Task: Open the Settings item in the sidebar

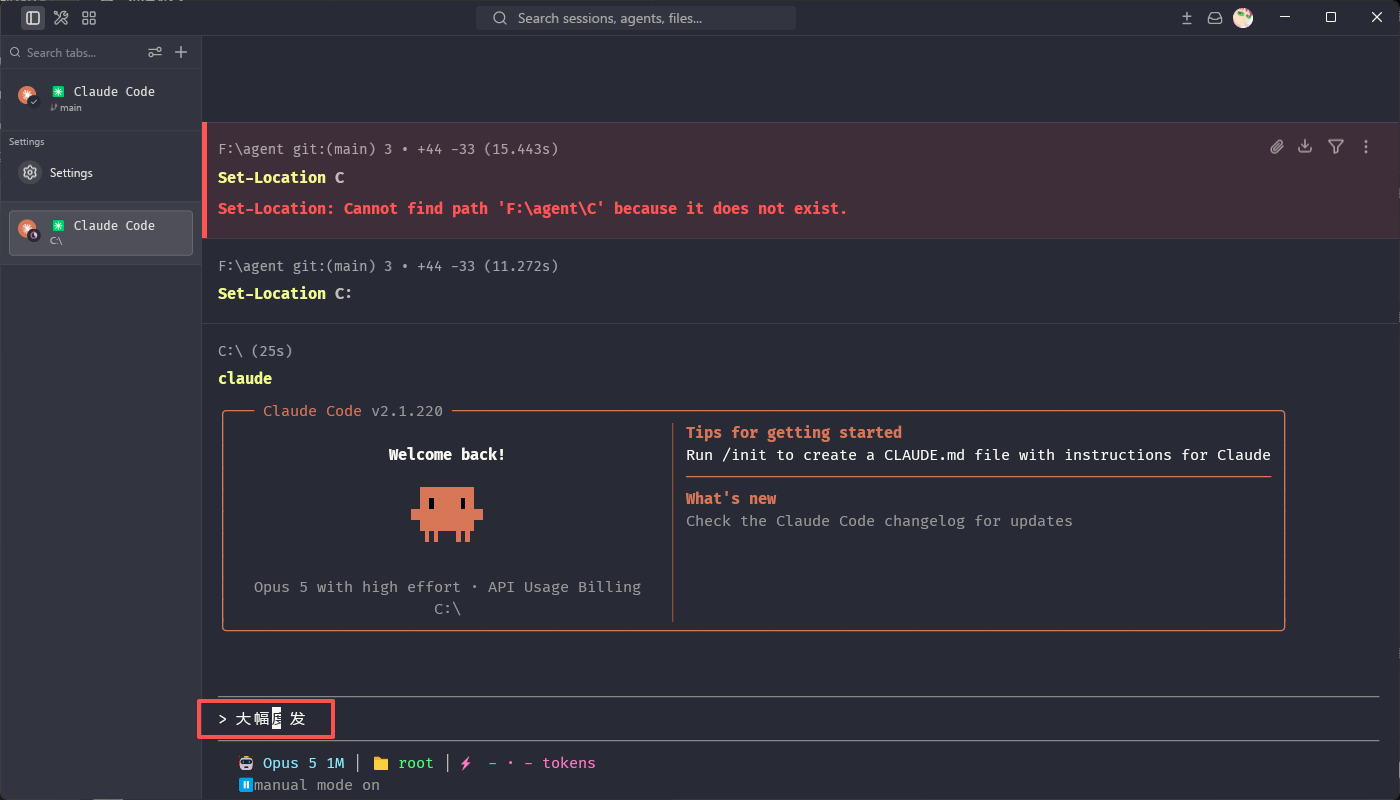Action: point(101,173)
